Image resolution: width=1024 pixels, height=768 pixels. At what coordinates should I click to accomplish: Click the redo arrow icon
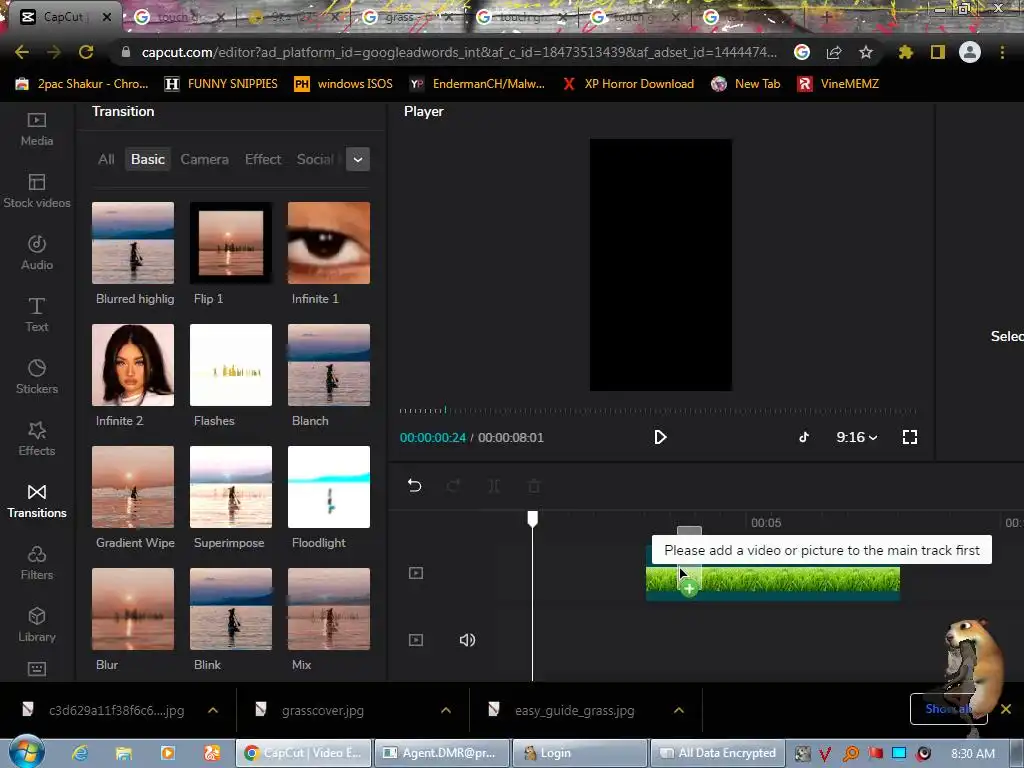[454, 485]
